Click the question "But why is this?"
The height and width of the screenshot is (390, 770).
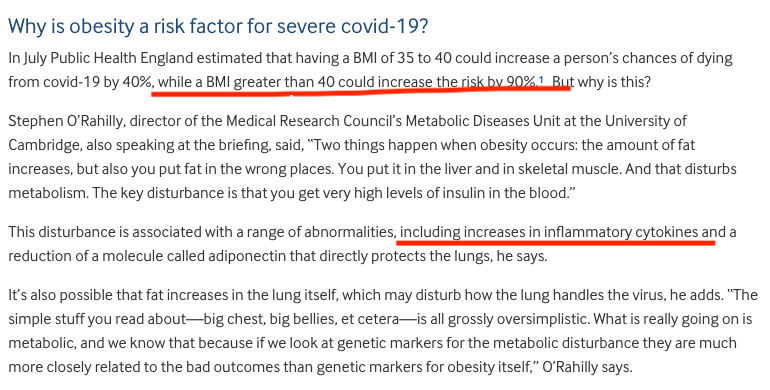pos(601,82)
